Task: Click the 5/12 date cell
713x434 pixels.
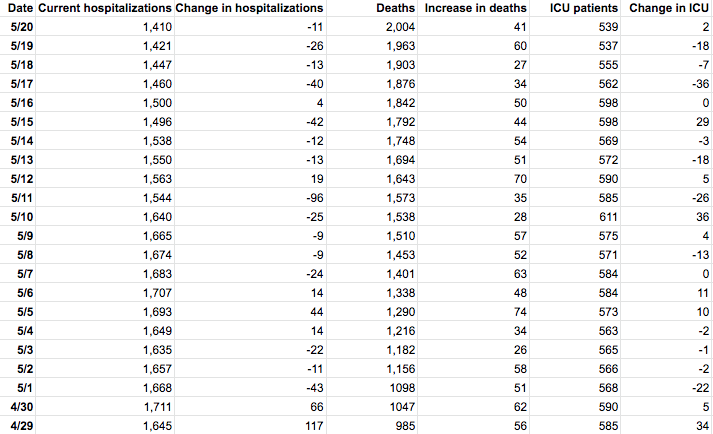Action: pyautogui.click(x=21, y=179)
